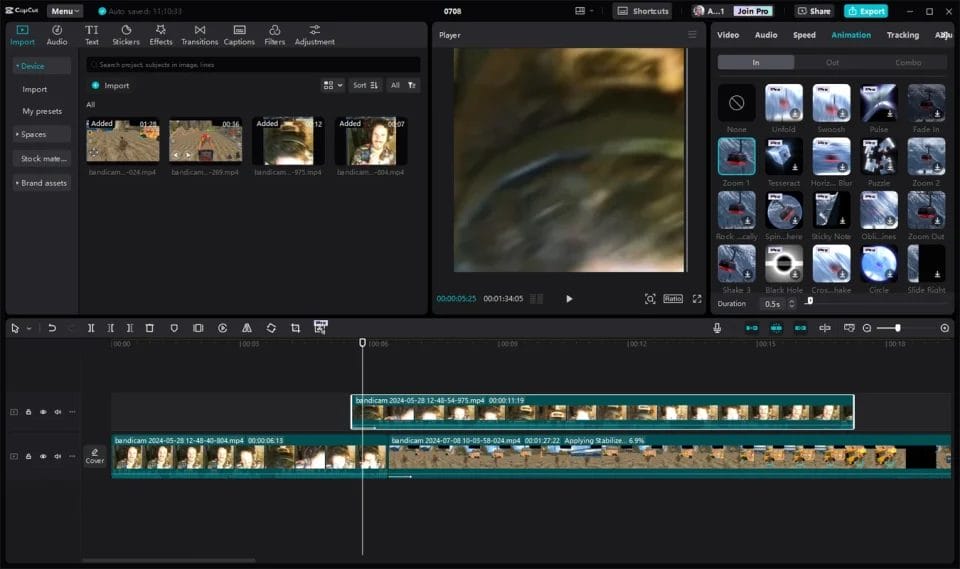Open the Transitions panel
Image resolution: width=960 pixels, height=569 pixels.
[x=199, y=35]
